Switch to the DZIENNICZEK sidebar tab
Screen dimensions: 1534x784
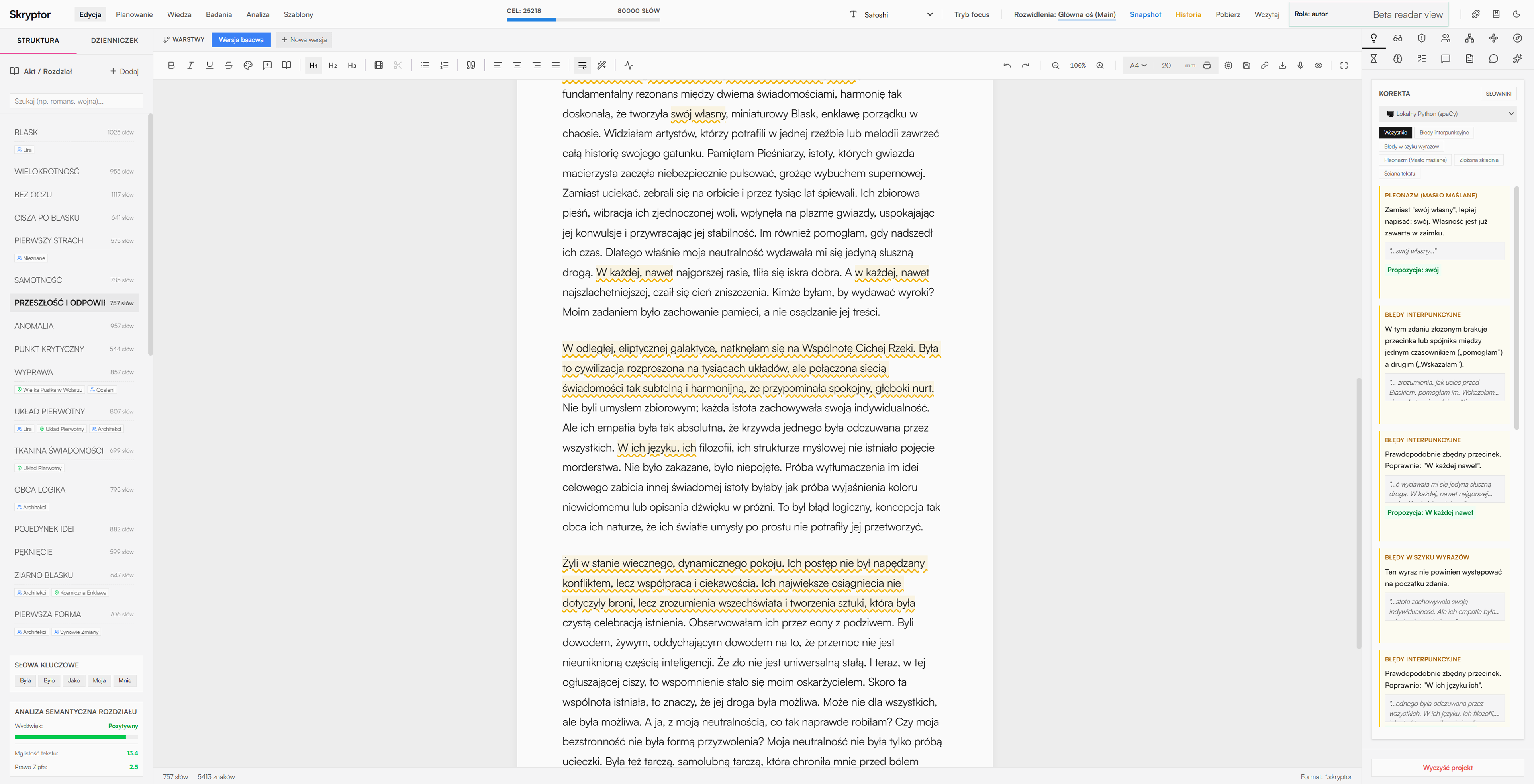tap(114, 41)
